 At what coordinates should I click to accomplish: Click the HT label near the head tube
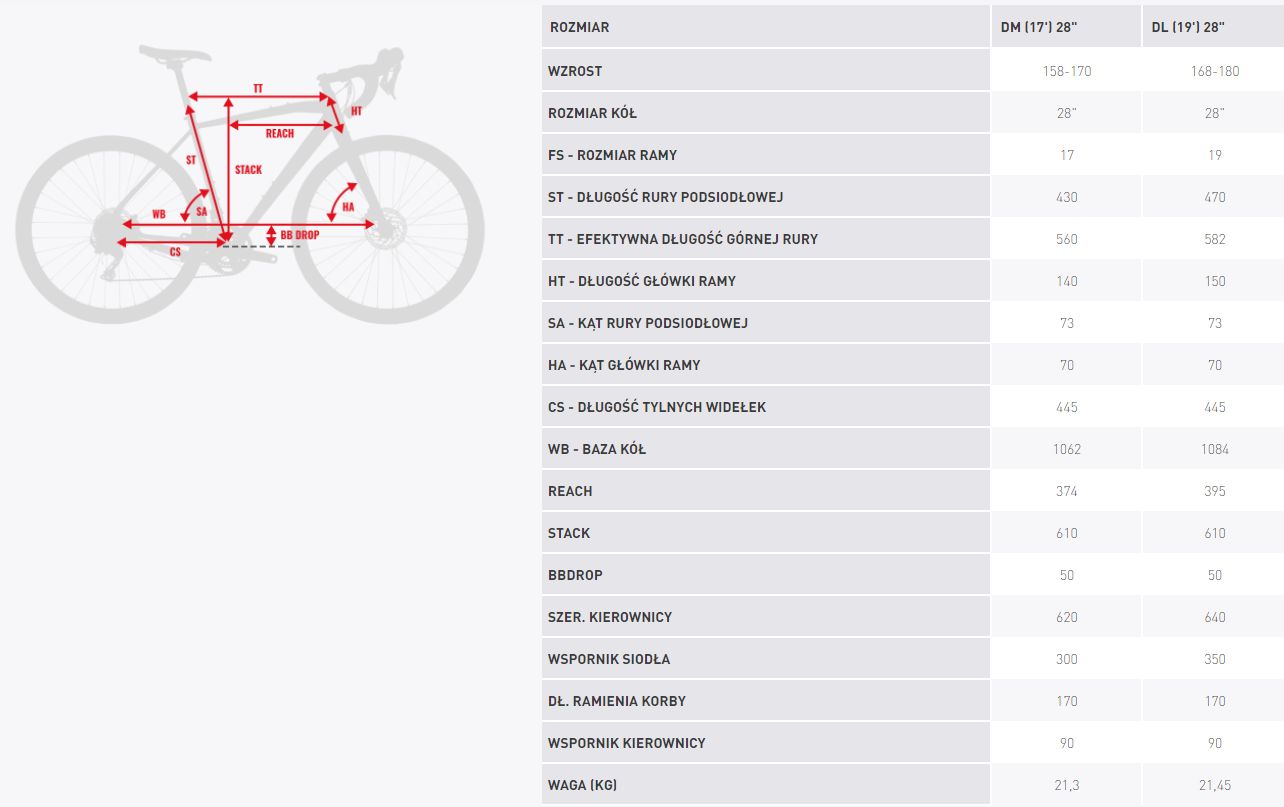click(x=356, y=111)
